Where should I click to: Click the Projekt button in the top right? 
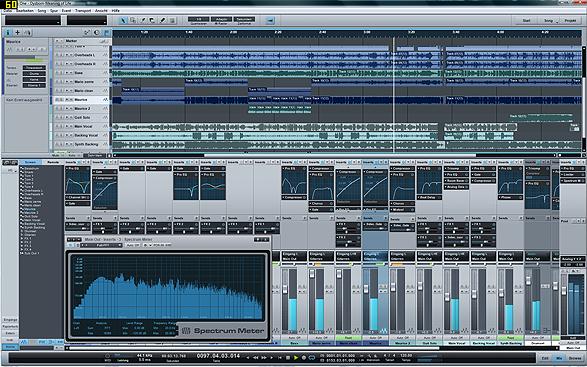(570, 20)
